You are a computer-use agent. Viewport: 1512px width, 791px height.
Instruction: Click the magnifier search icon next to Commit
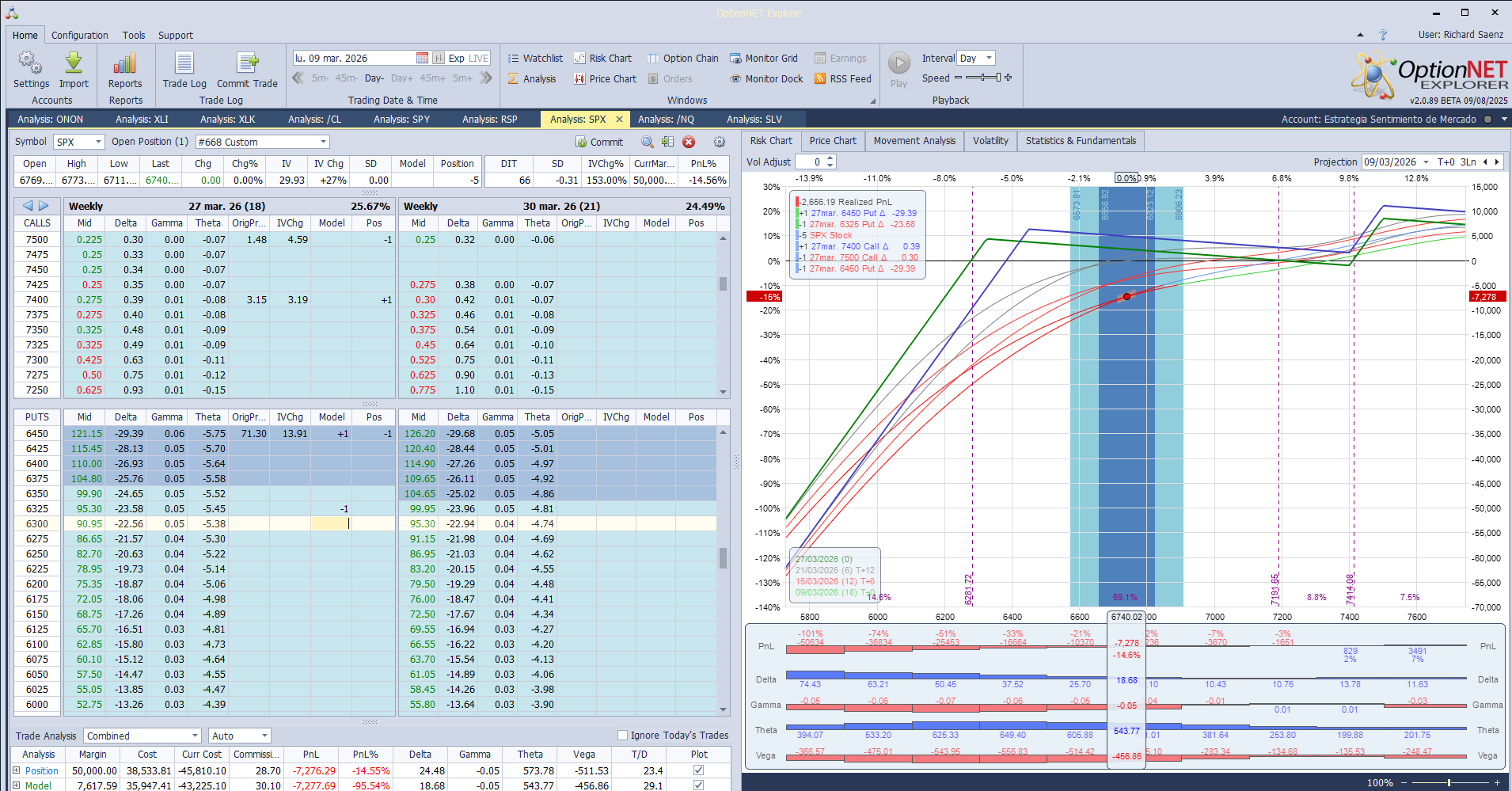click(x=648, y=142)
